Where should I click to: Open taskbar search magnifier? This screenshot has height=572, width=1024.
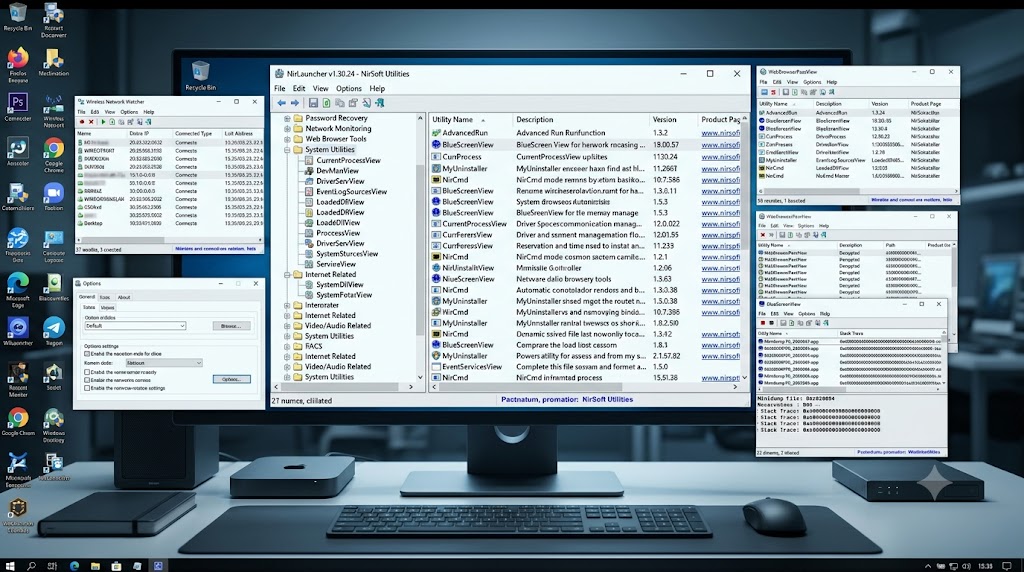(31, 565)
